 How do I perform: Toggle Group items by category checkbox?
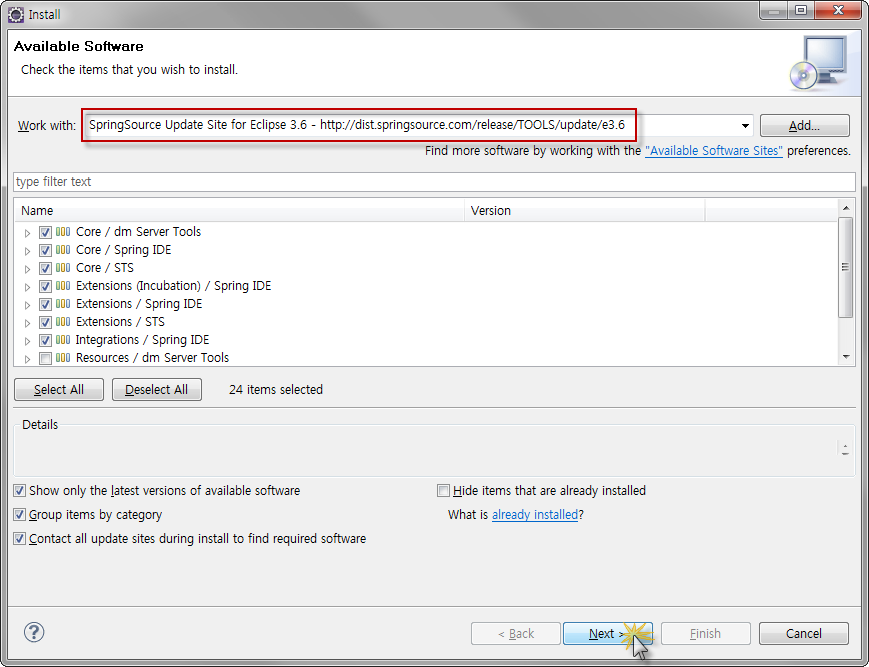(19, 515)
